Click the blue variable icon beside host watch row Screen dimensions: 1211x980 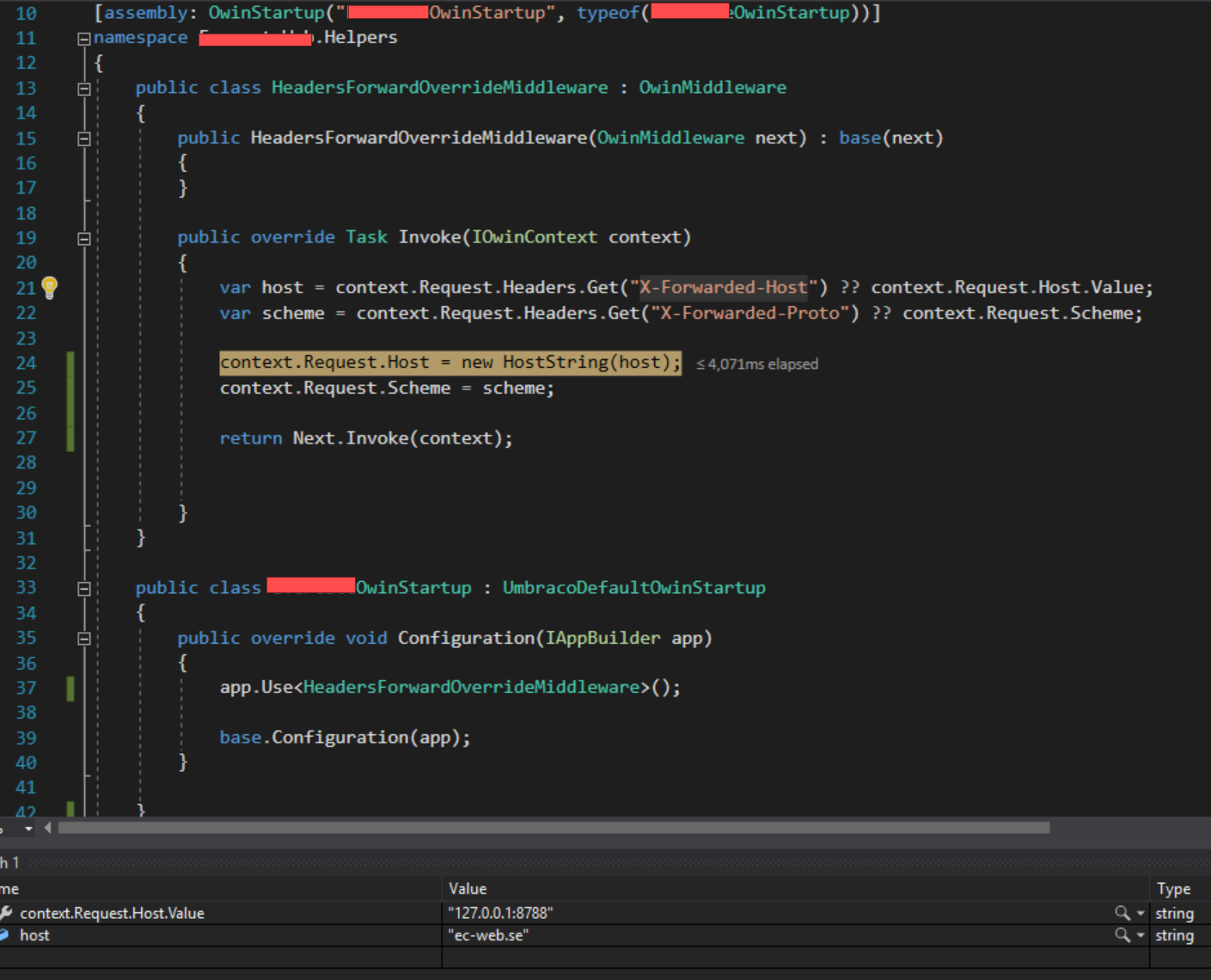click(4, 935)
